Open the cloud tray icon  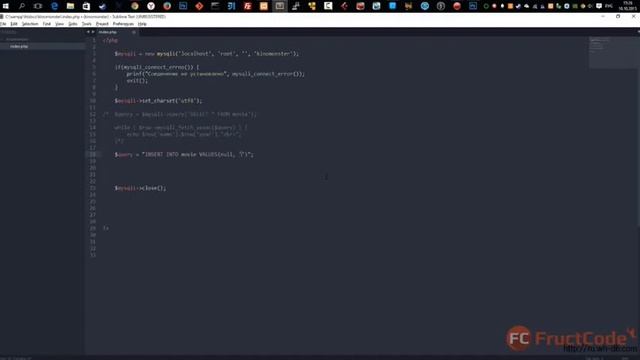[x=527, y=6]
